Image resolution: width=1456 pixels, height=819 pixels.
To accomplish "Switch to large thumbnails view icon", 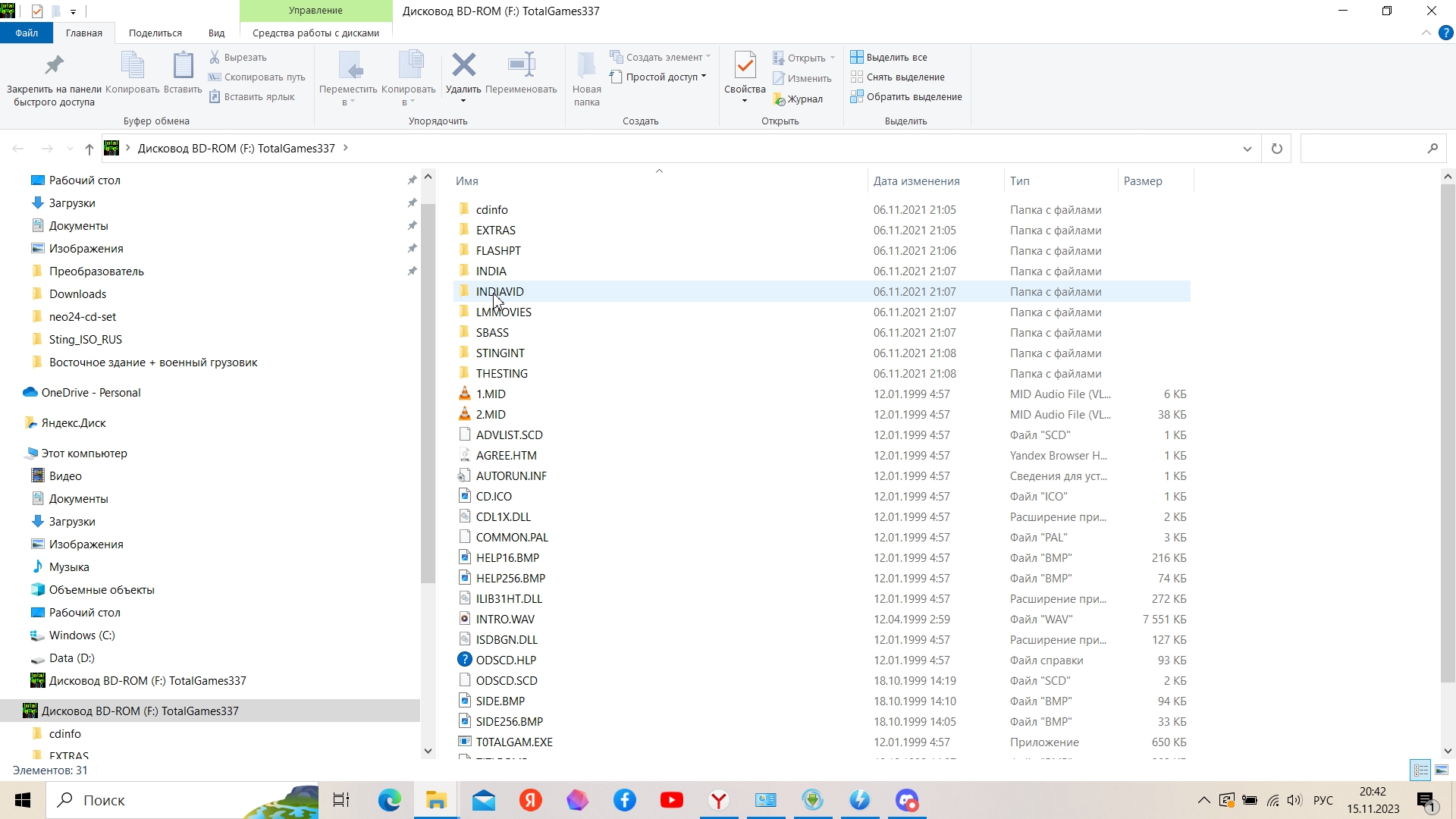I will [x=1442, y=770].
